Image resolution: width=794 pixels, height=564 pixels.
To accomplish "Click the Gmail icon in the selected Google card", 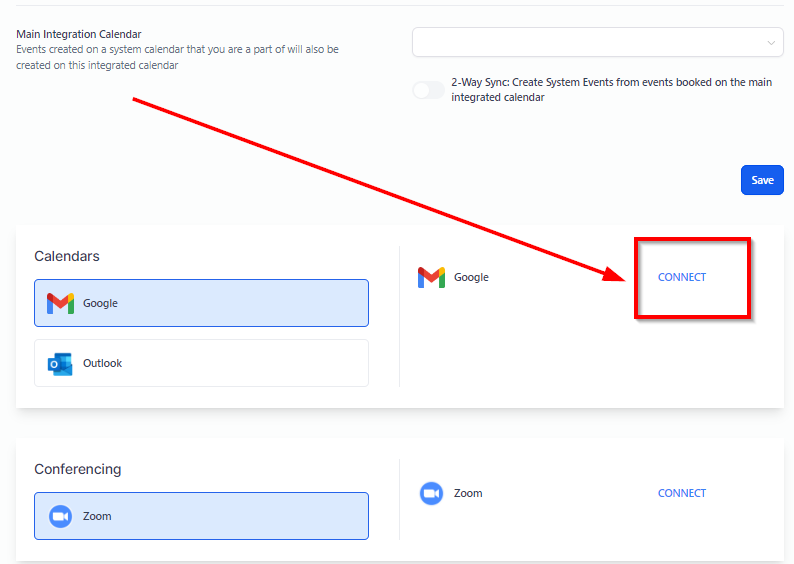I will [60, 303].
